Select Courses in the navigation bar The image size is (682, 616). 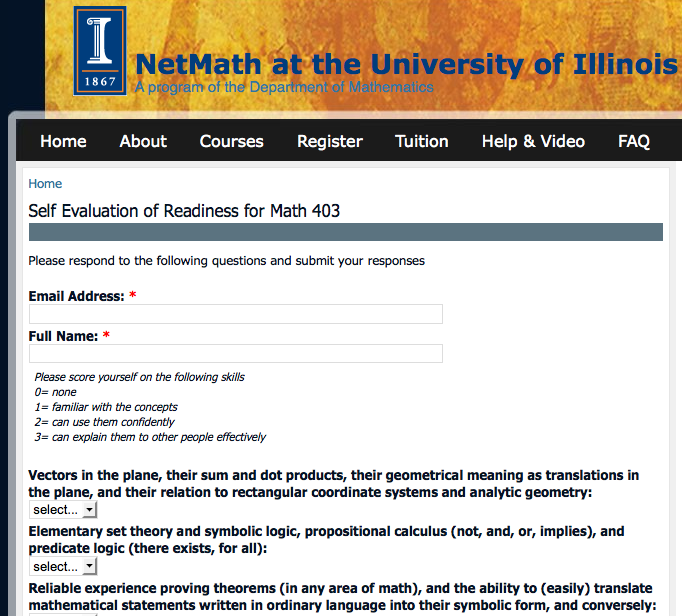tap(231, 141)
